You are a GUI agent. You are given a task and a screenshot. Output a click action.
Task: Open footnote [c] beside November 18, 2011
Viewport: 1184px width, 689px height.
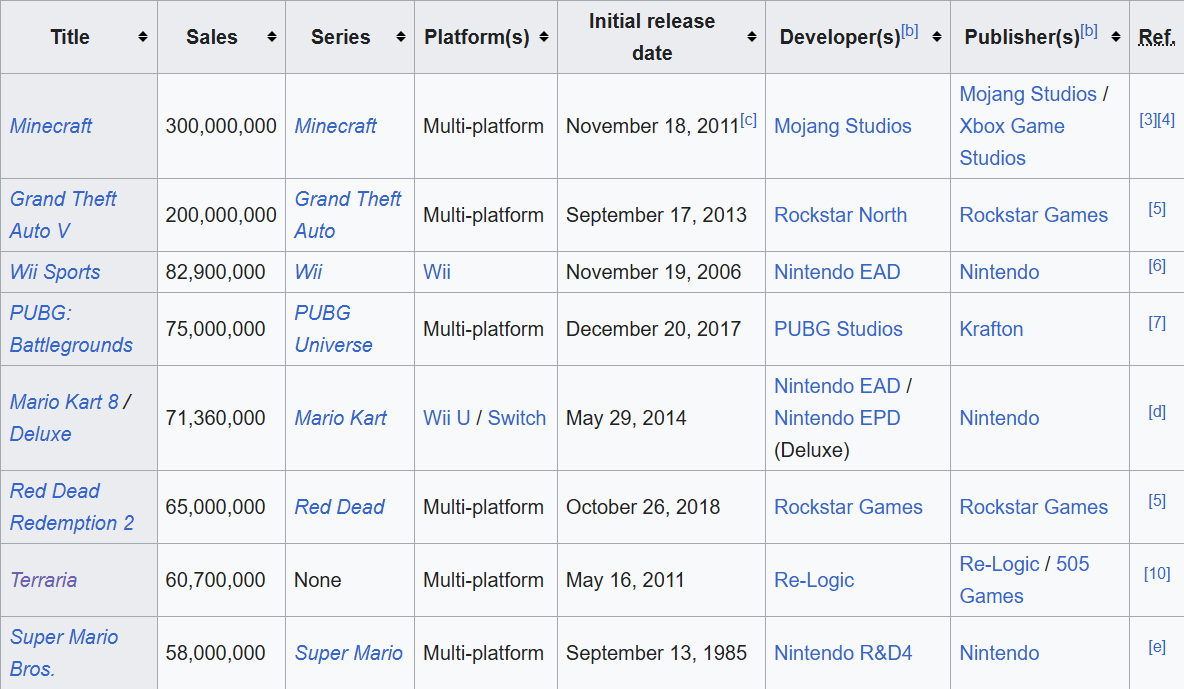(748, 119)
